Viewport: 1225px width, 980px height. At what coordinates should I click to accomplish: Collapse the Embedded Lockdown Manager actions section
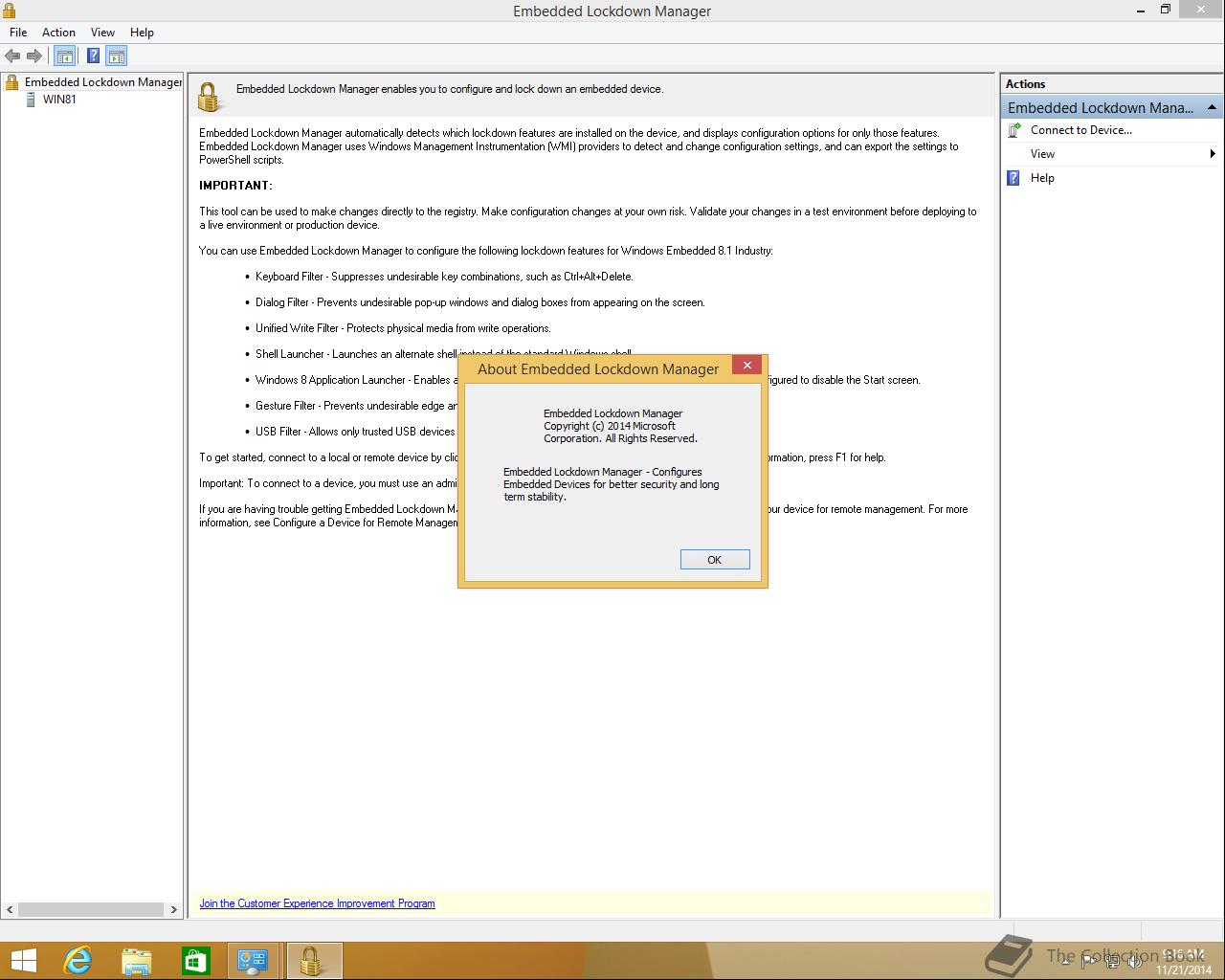click(1211, 107)
